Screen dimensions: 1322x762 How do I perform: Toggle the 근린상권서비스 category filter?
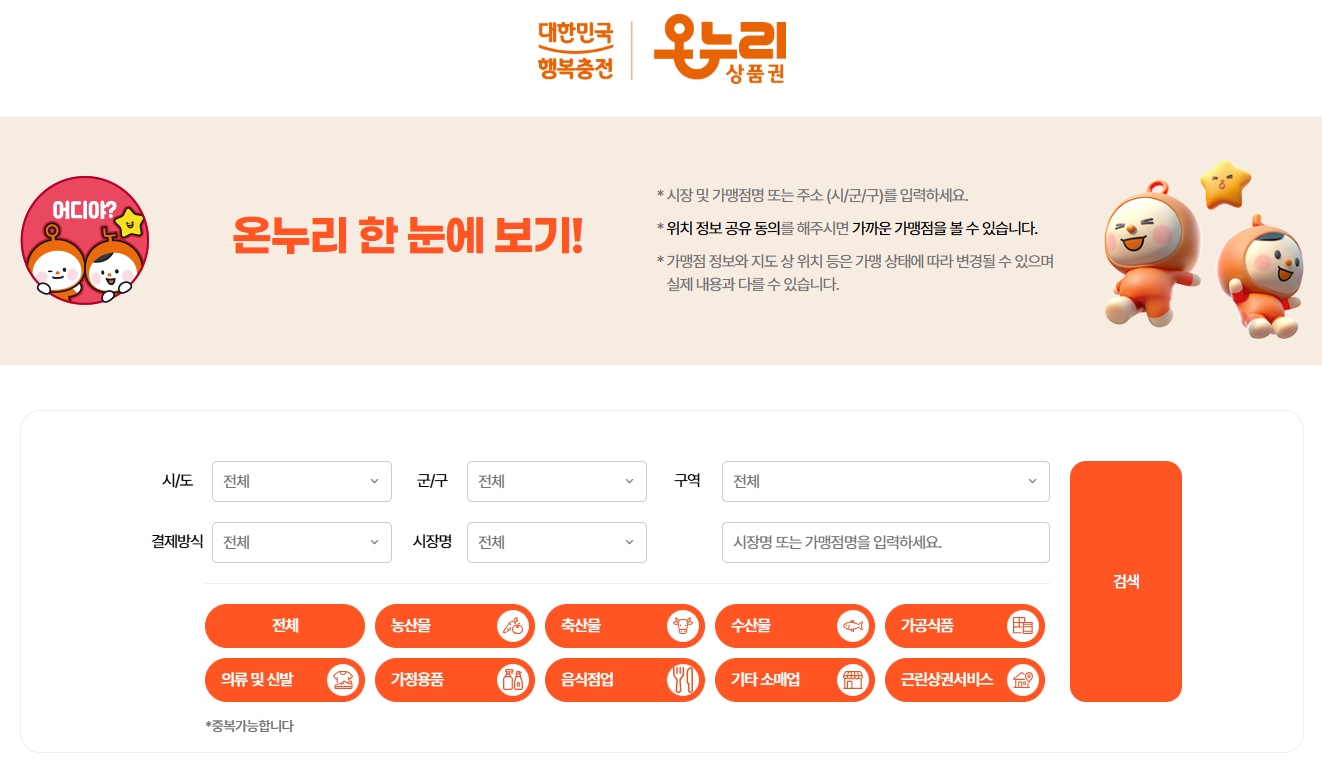pyautogui.click(x=965, y=680)
